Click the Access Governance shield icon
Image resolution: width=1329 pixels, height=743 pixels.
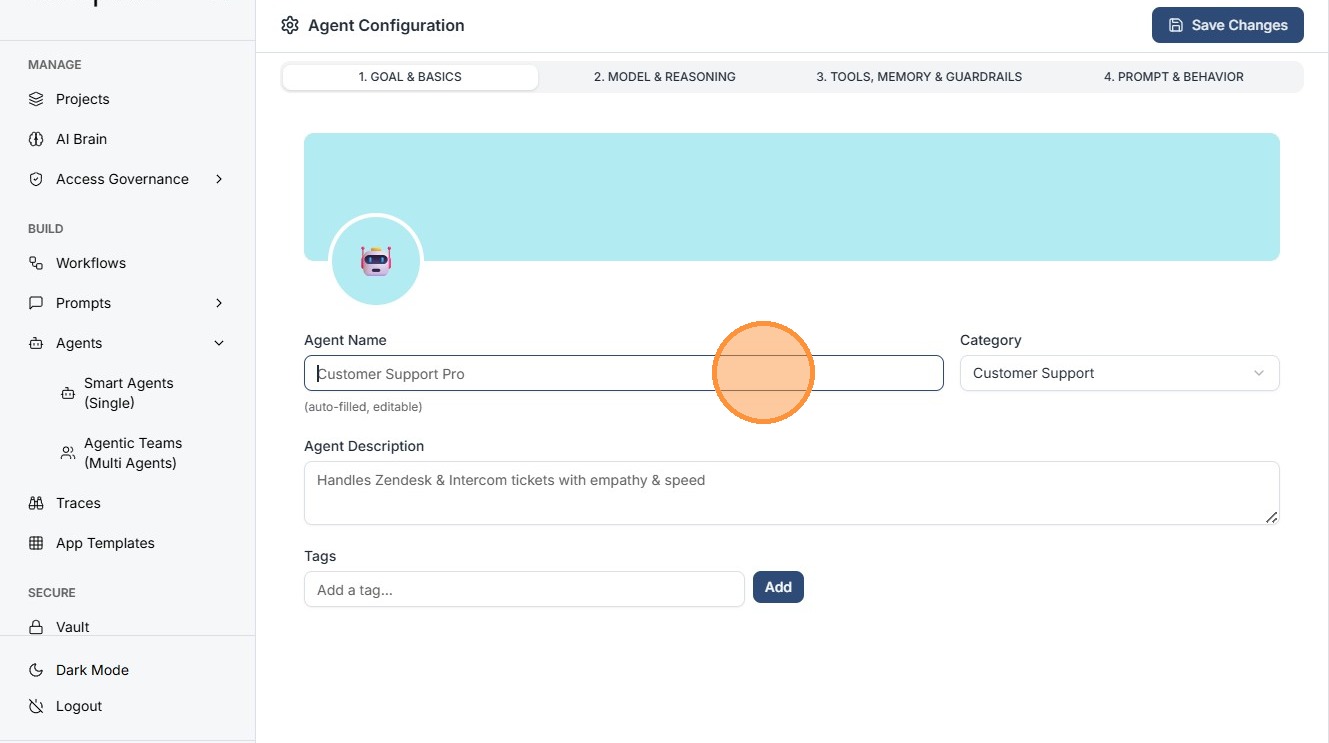(x=36, y=179)
